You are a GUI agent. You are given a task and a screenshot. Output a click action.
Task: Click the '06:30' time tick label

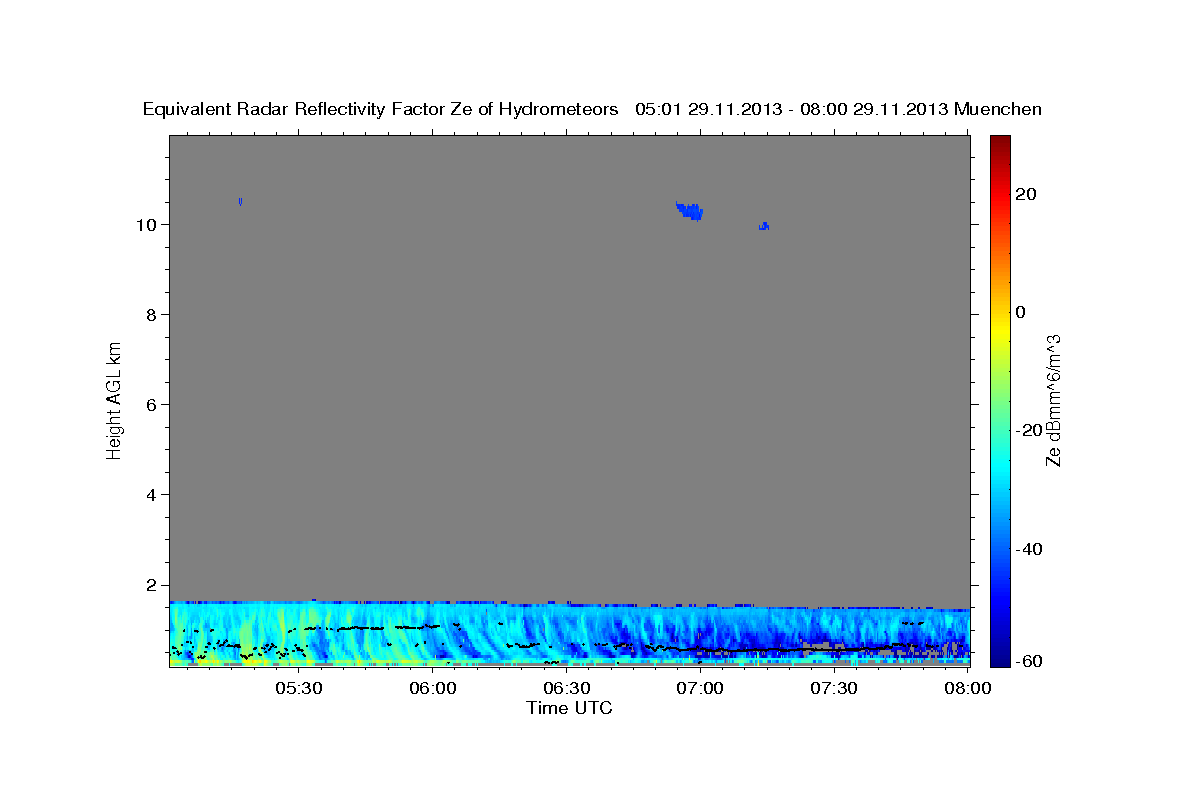[x=566, y=688]
